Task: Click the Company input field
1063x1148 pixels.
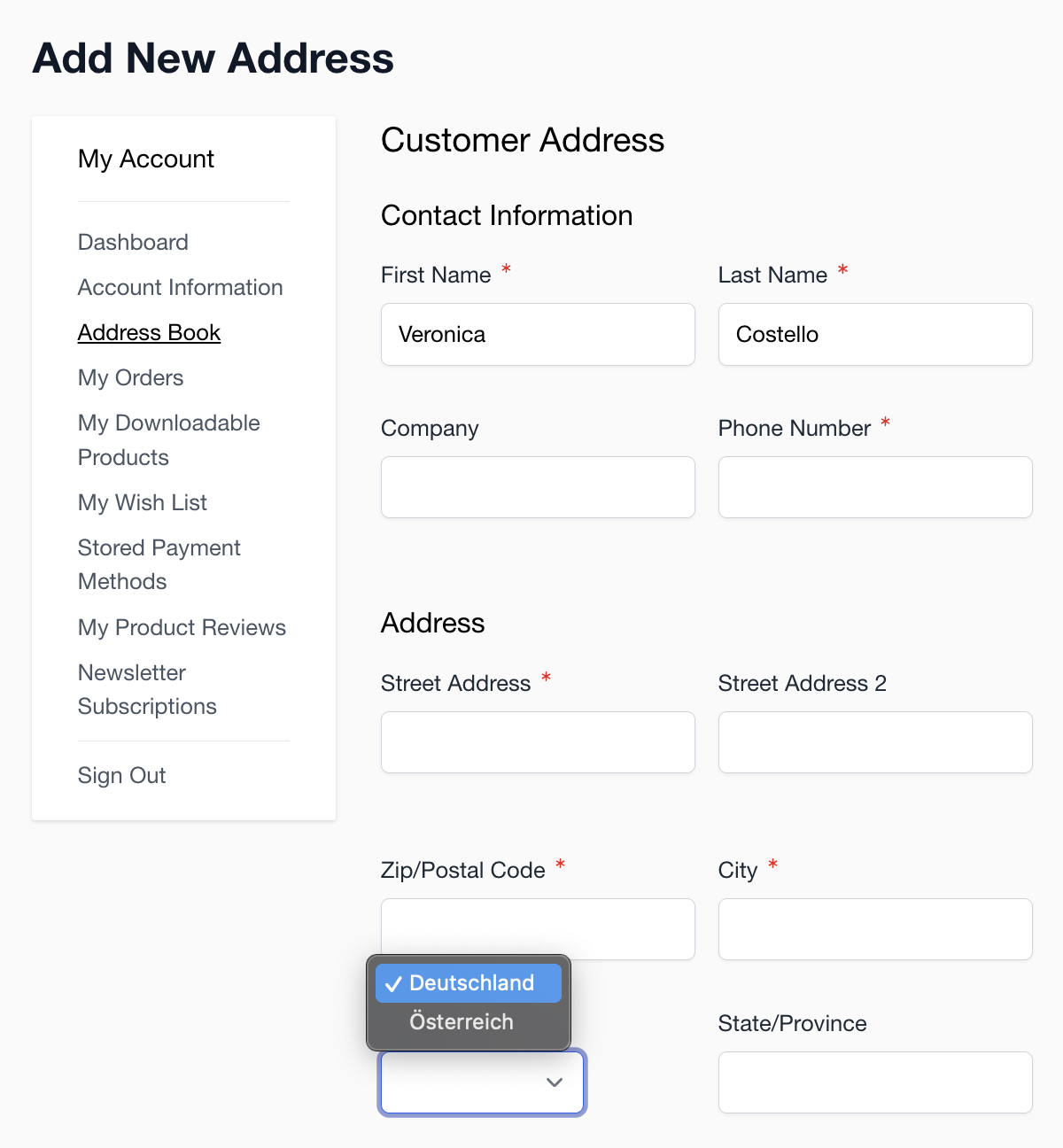Action: tap(538, 487)
